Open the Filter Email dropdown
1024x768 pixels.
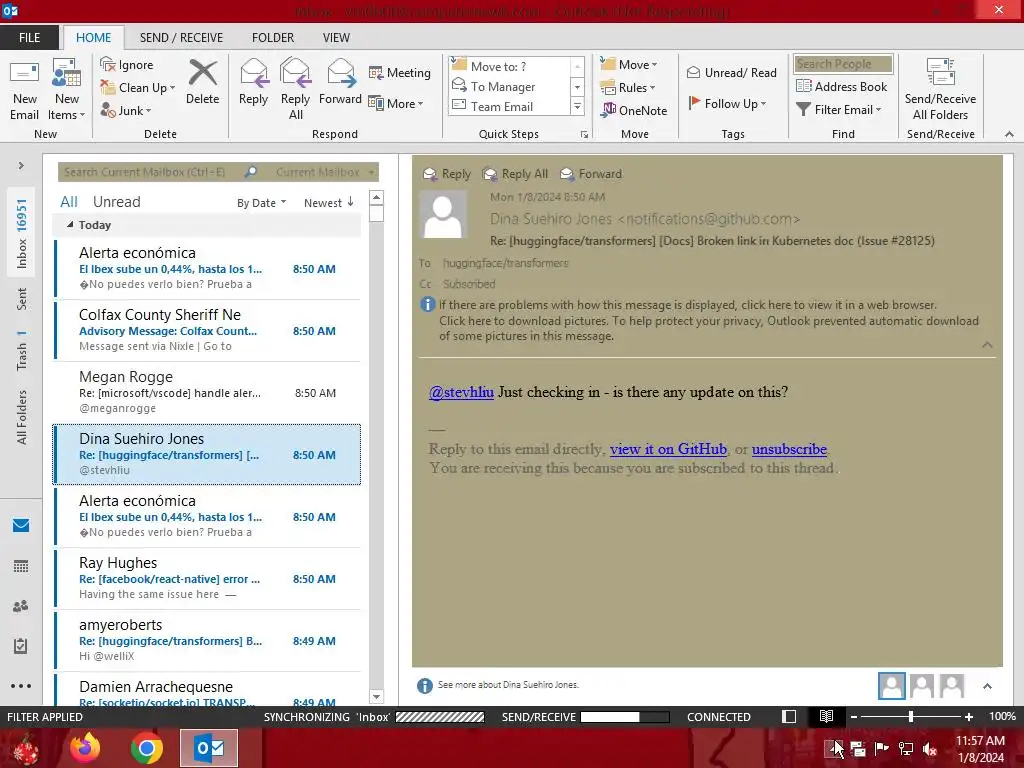(x=839, y=110)
